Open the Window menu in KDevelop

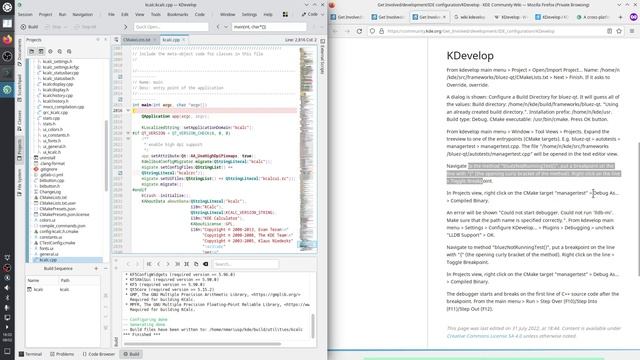coord(227,14)
